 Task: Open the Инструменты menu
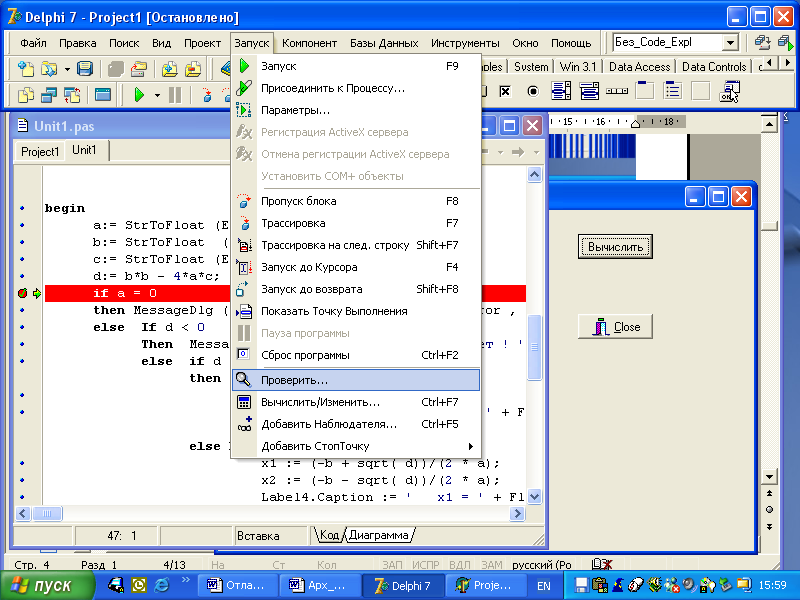pos(465,43)
